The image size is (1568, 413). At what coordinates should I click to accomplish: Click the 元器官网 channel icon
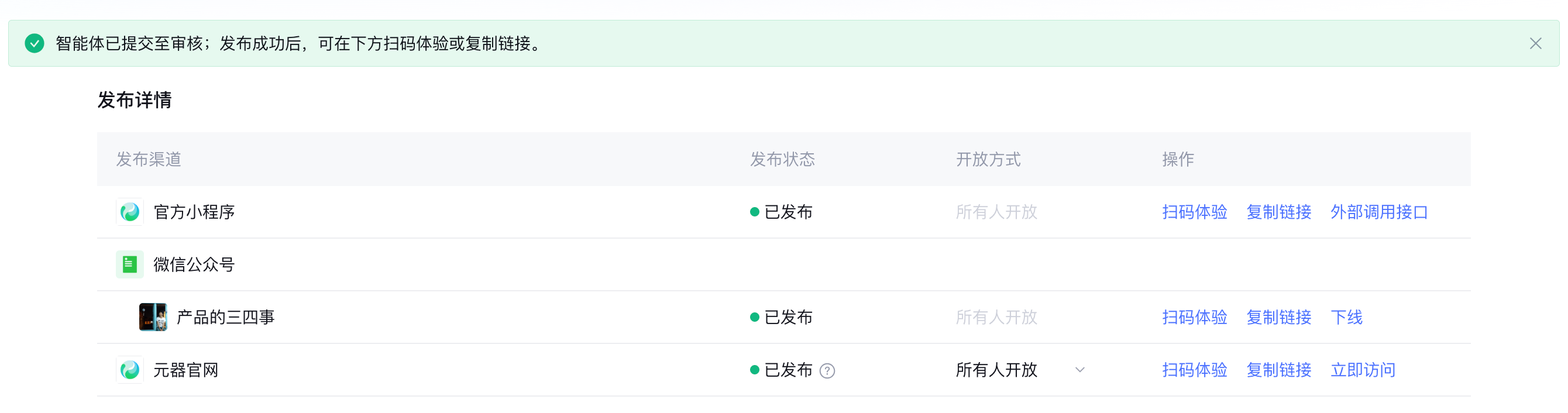pyautogui.click(x=130, y=370)
